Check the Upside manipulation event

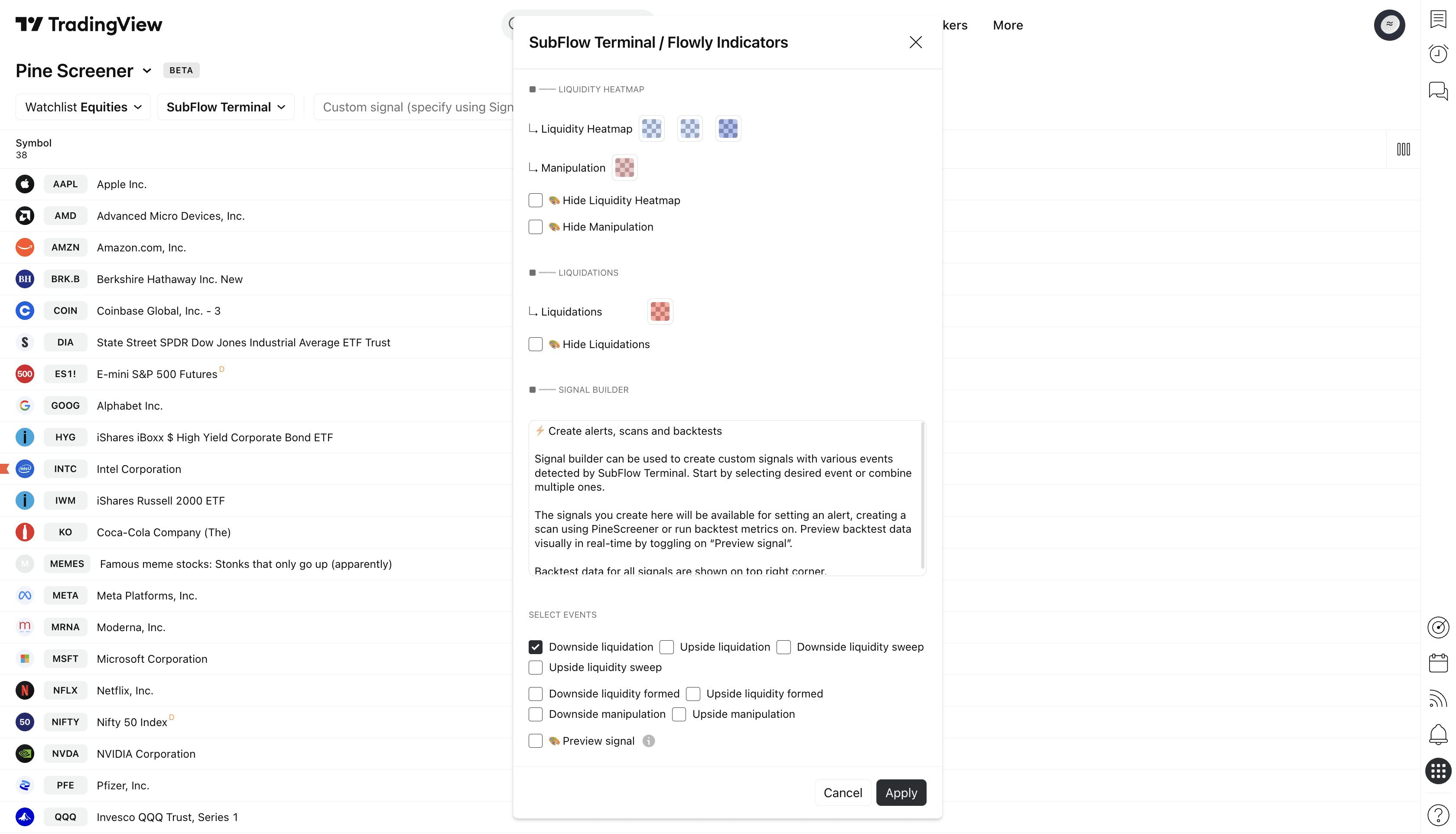[679, 714]
